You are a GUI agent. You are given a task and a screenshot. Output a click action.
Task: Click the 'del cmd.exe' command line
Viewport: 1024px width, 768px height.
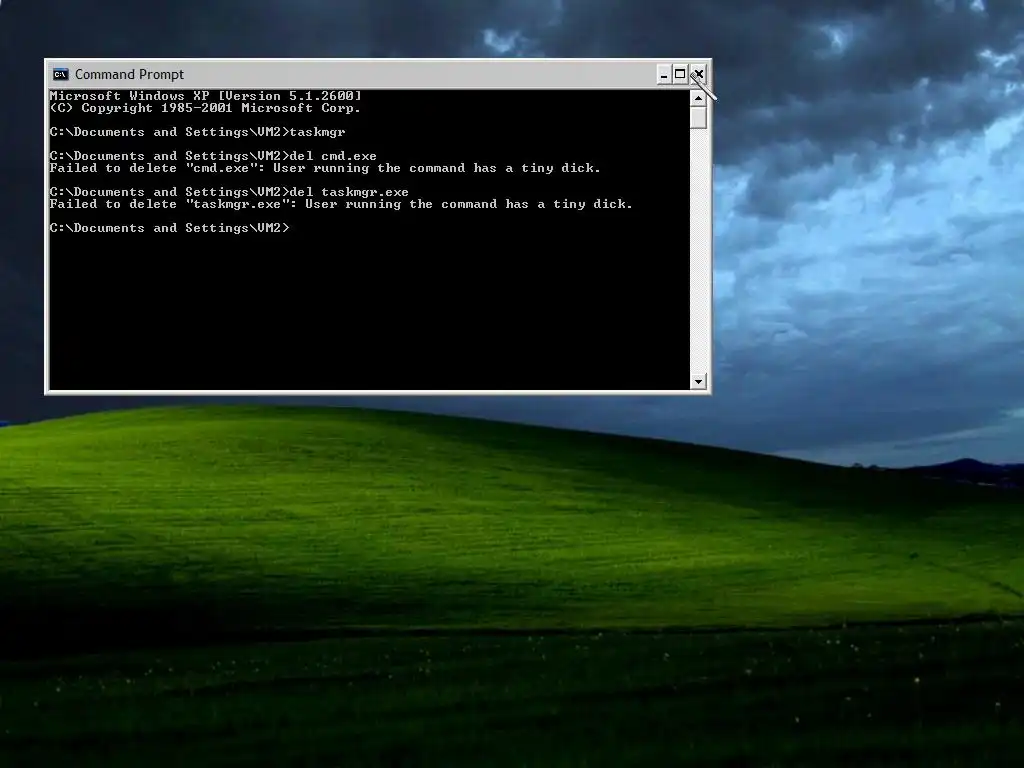point(213,156)
